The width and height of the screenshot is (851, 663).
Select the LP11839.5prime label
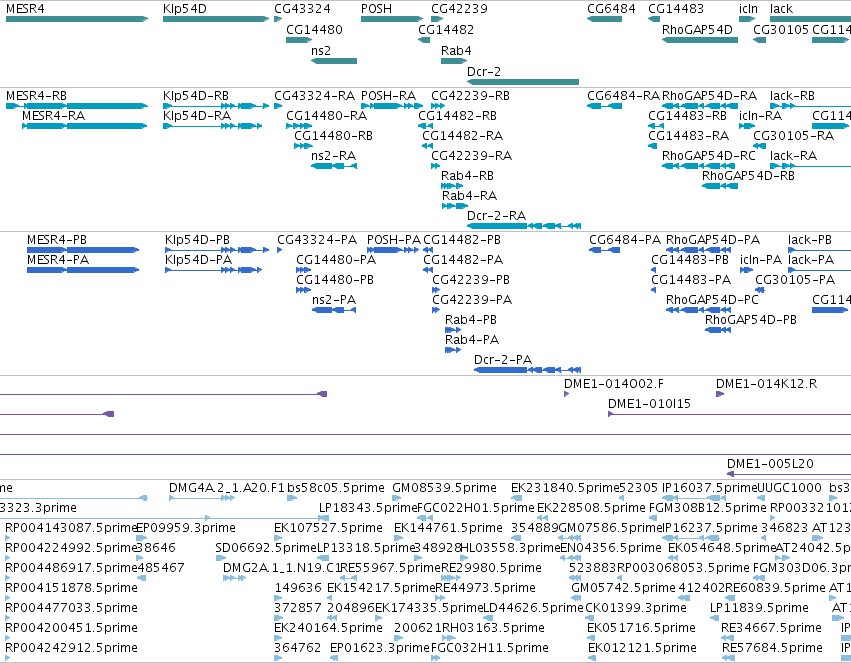[x=759, y=608]
